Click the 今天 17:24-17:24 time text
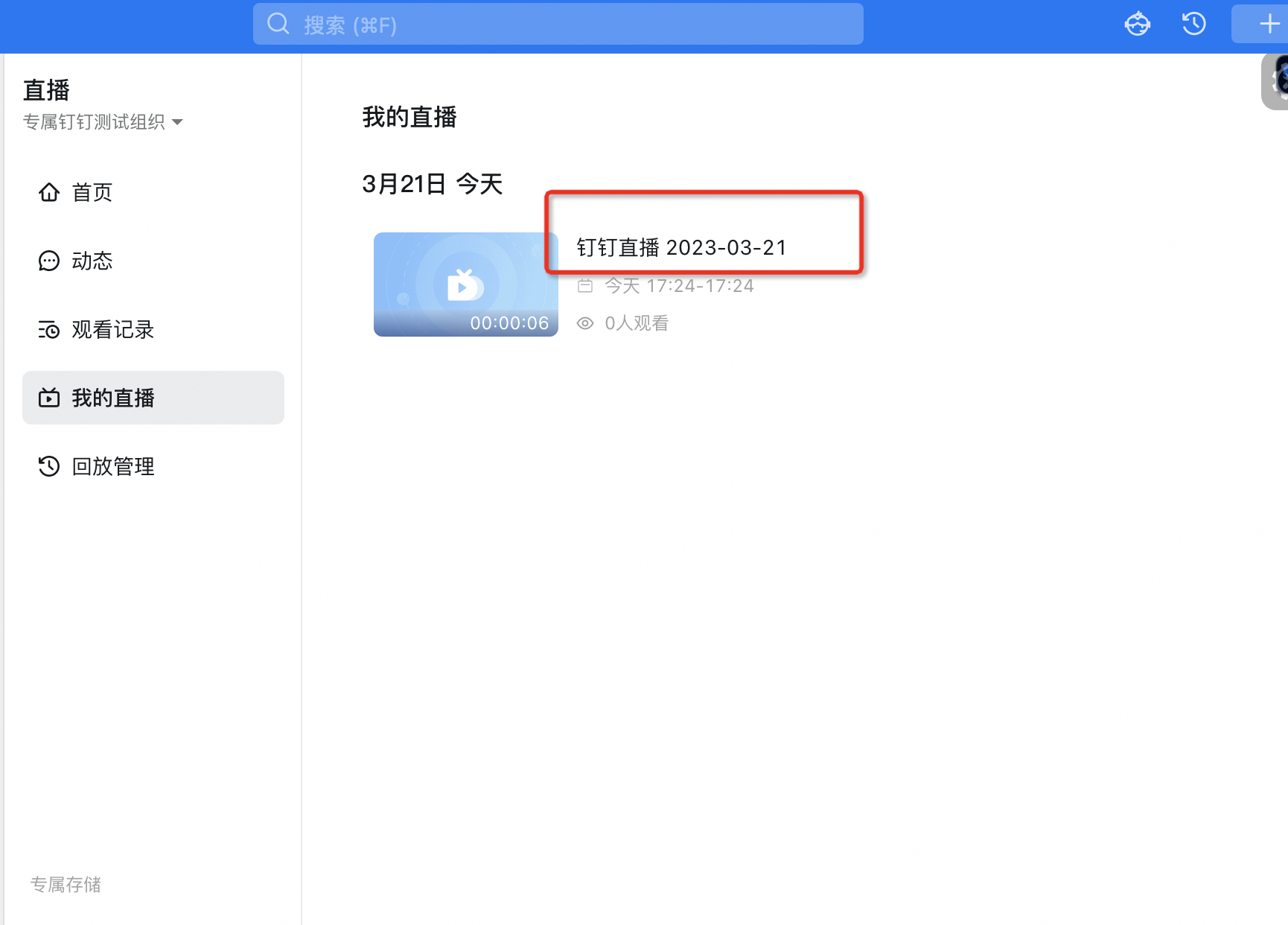This screenshot has width=1288, height=925. (x=679, y=285)
